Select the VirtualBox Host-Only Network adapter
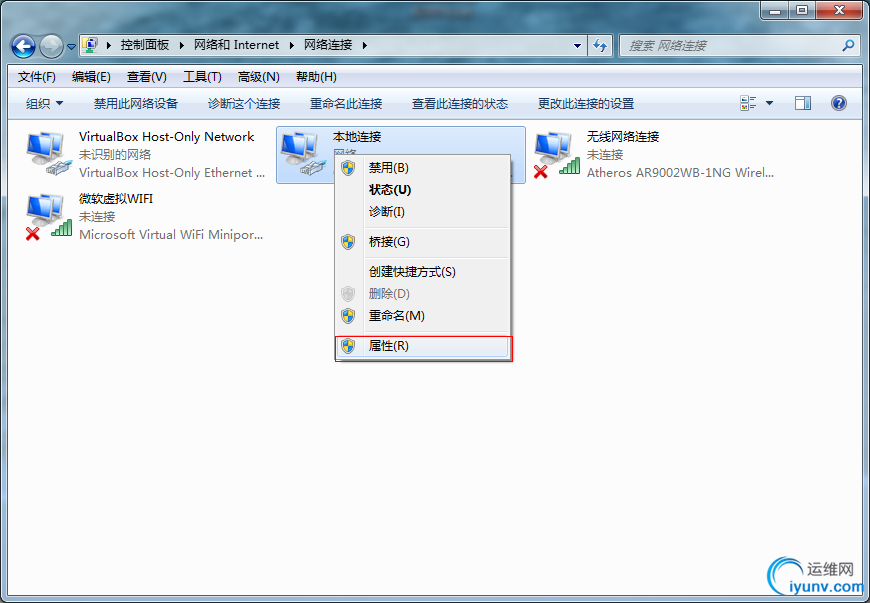 point(146,155)
